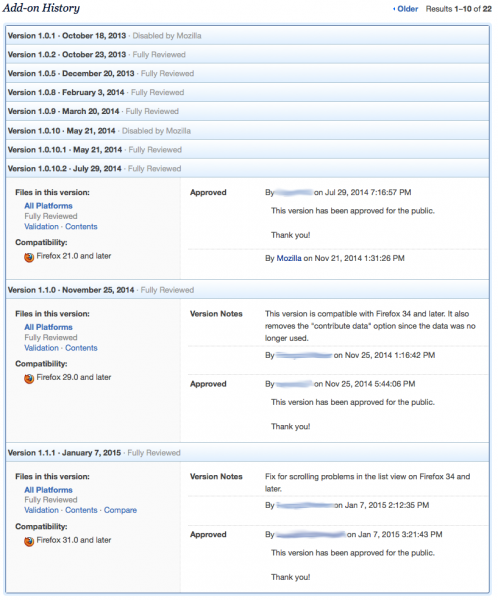The image size is (498, 600).
Task: Expand Version 1.0.10.1 May 21, 2014 row
Action: [x=247, y=150]
